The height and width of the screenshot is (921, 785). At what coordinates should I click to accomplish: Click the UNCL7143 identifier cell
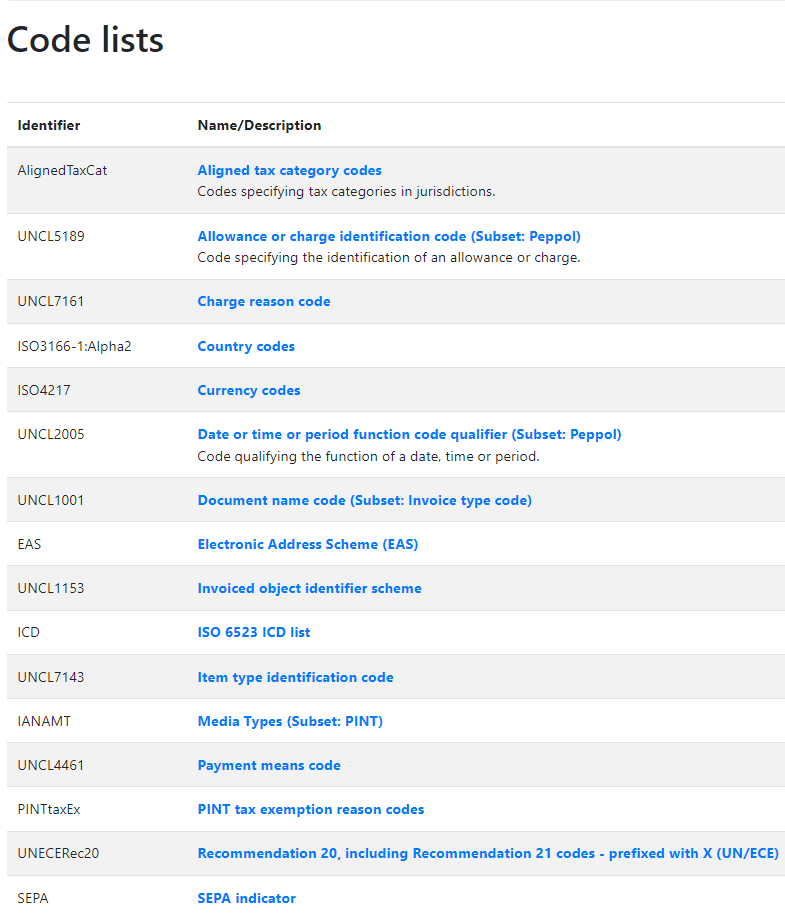(x=51, y=677)
